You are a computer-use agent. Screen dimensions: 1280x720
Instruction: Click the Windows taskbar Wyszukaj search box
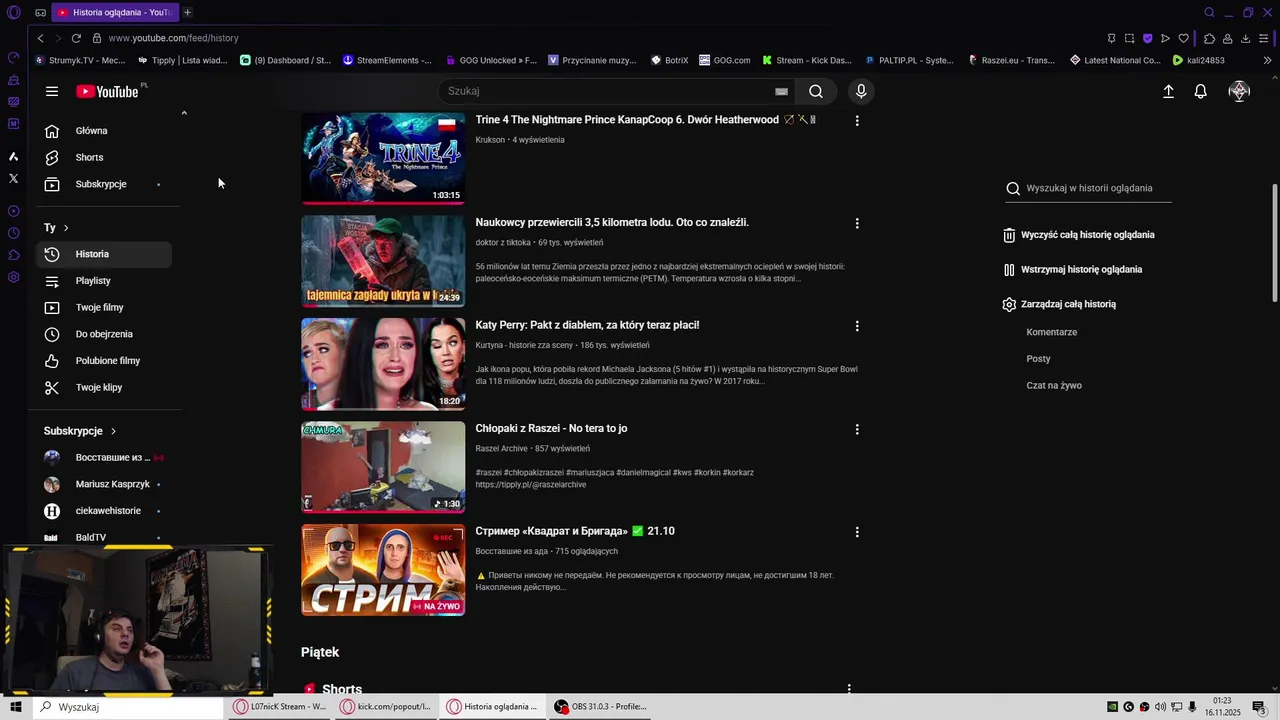coord(128,707)
